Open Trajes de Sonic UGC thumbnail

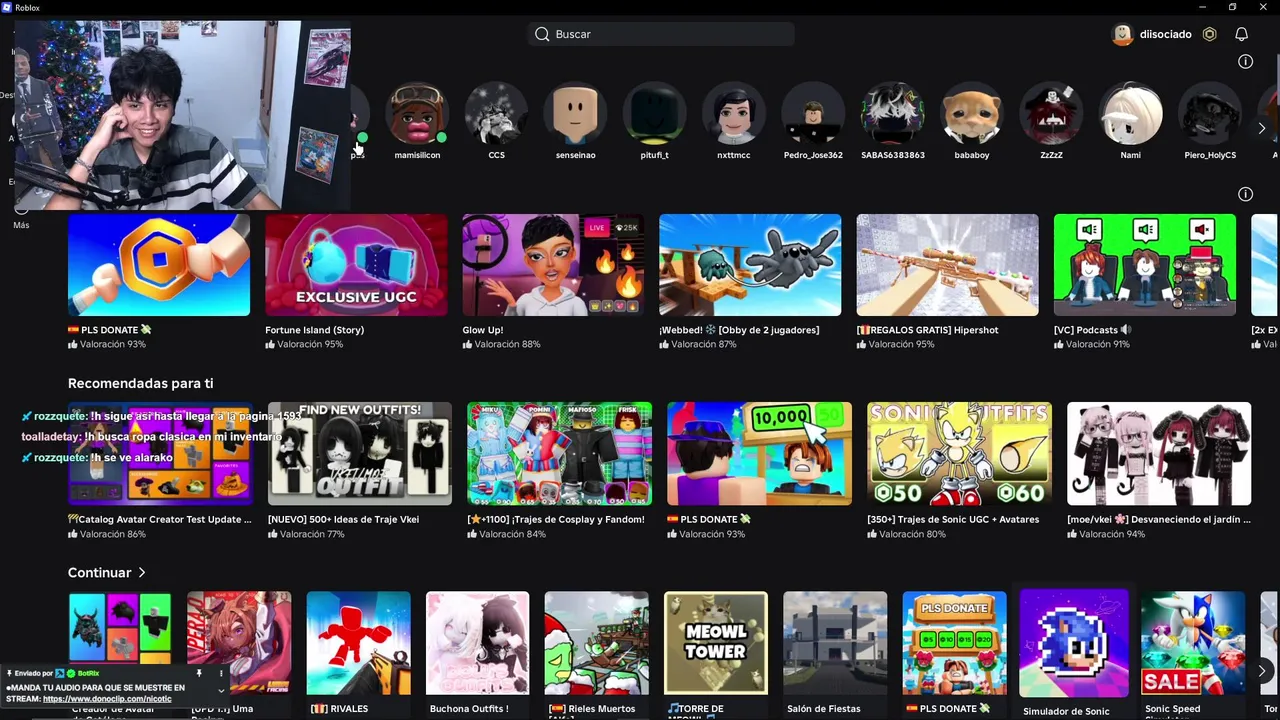pos(959,454)
